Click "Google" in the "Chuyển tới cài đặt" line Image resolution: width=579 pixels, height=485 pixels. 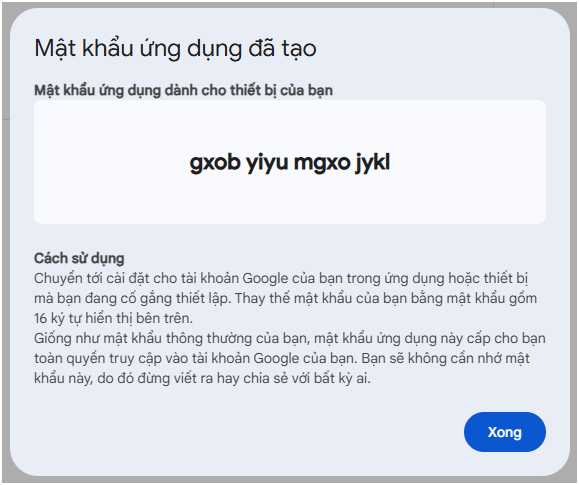(265, 279)
